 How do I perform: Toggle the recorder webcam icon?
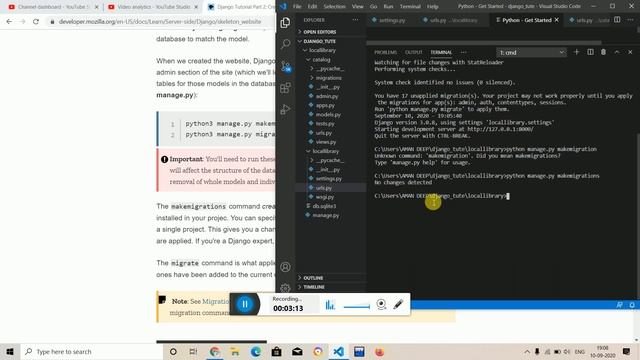coord(381,304)
